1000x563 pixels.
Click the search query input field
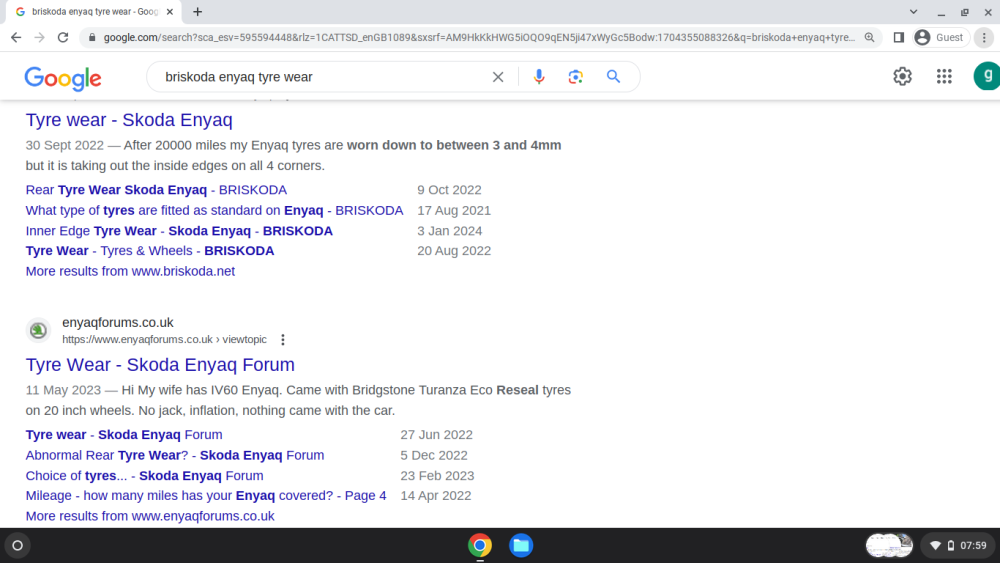[322, 77]
